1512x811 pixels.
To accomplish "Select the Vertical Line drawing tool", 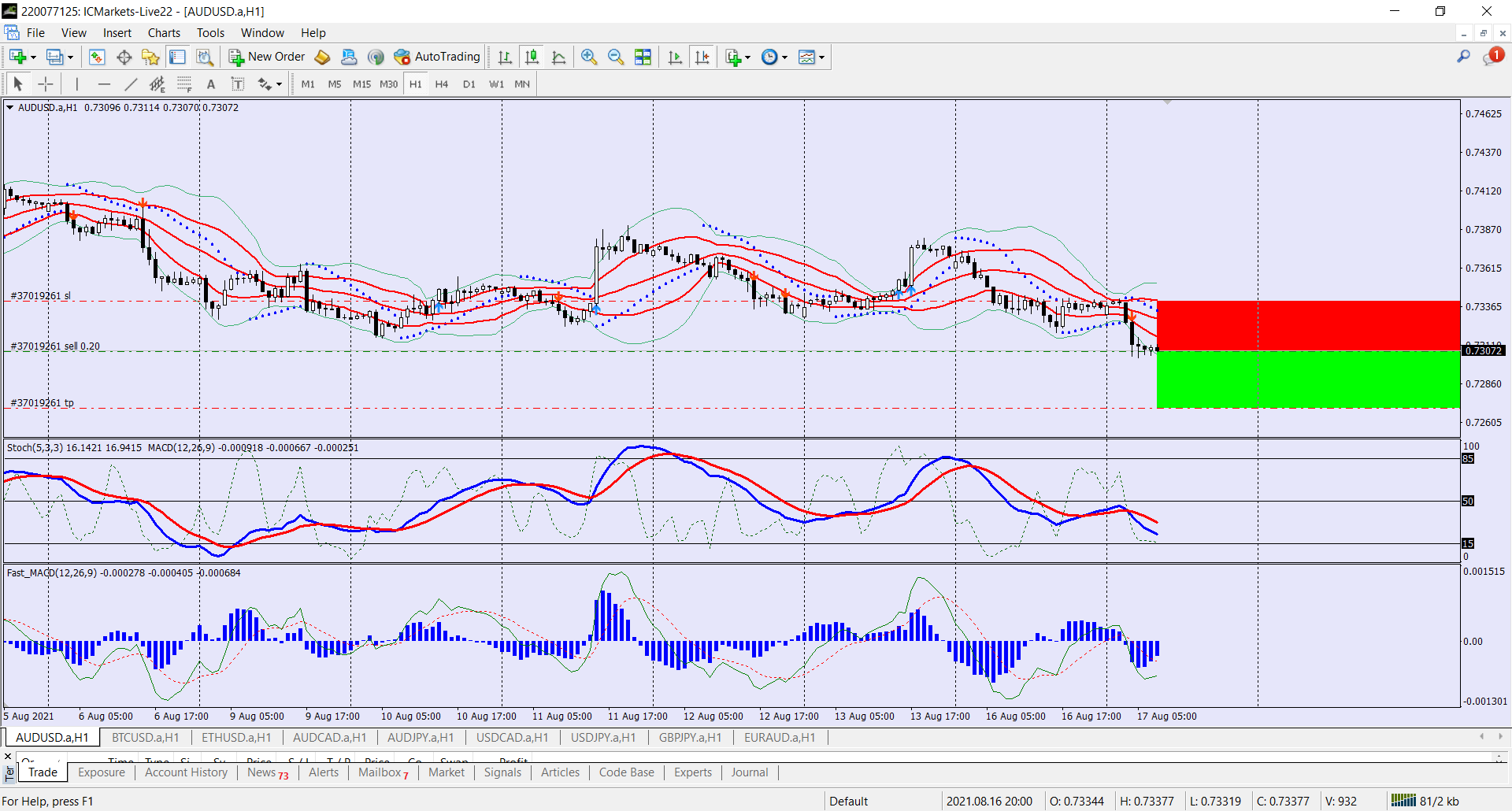I will [x=76, y=84].
